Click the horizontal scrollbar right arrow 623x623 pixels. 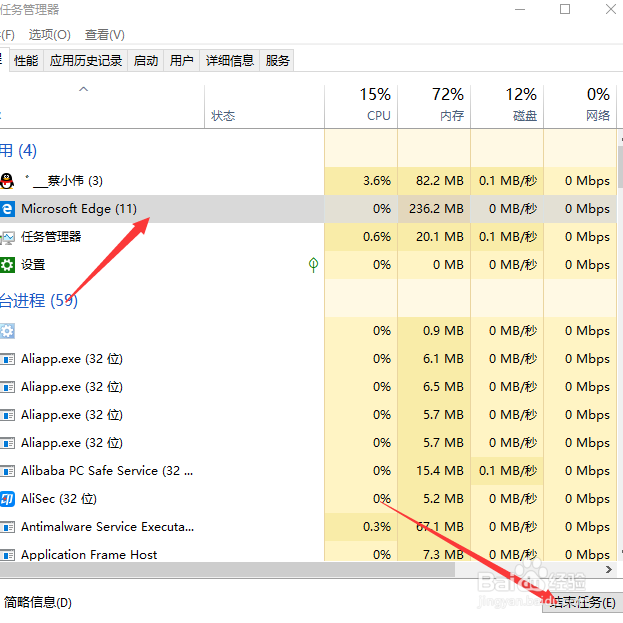pyautogui.click(x=609, y=569)
